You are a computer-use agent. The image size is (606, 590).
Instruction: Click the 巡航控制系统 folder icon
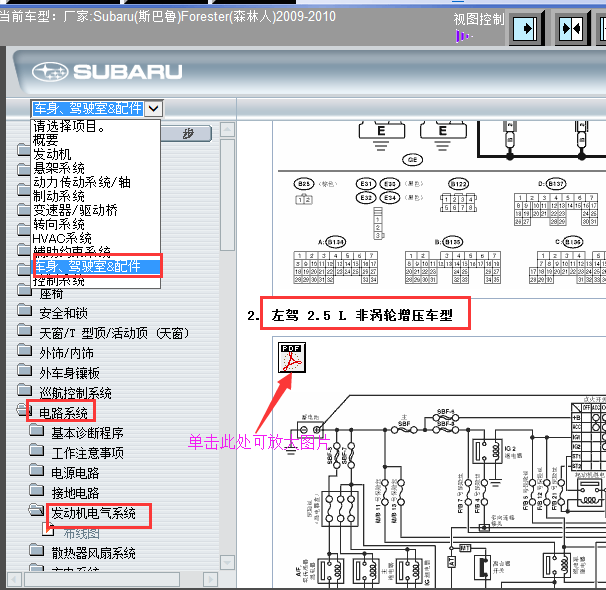(x=25, y=390)
